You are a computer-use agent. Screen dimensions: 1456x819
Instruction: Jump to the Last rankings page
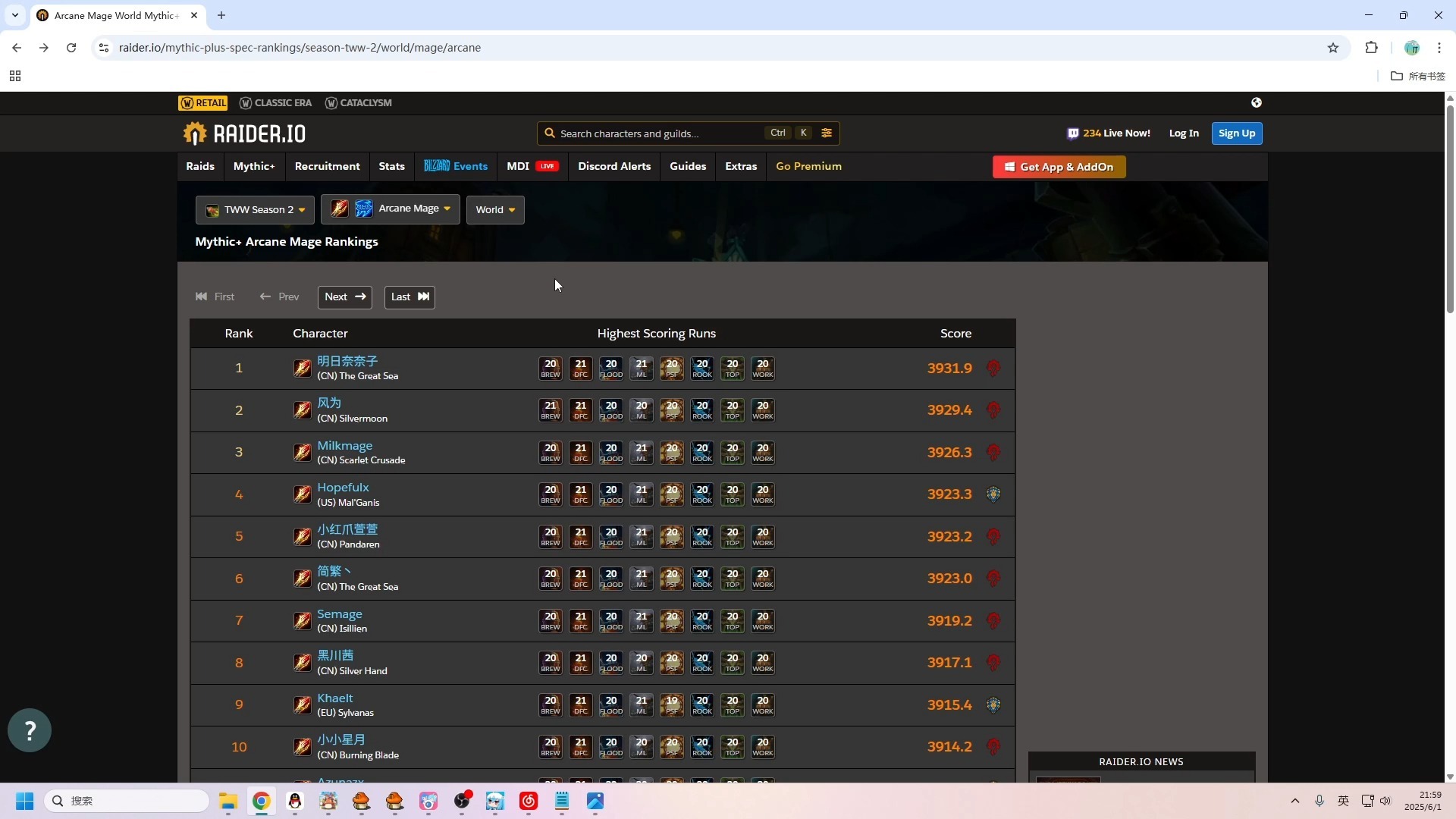(409, 297)
